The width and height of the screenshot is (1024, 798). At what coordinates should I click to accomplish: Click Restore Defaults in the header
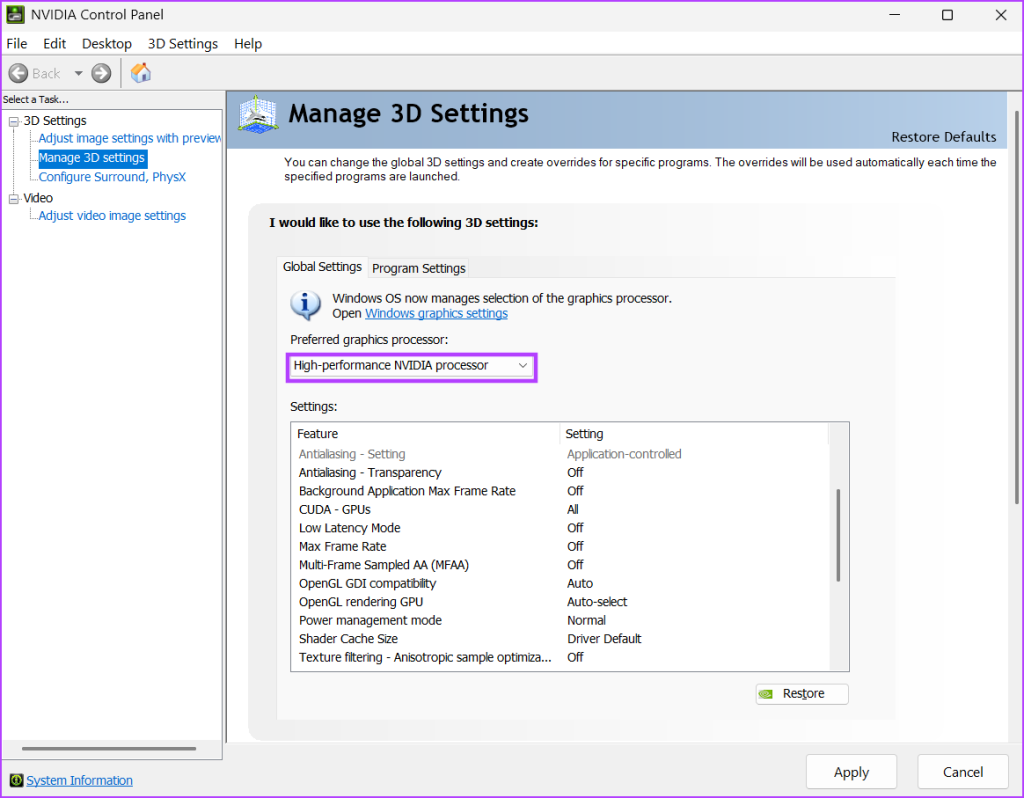(x=944, y=137)
